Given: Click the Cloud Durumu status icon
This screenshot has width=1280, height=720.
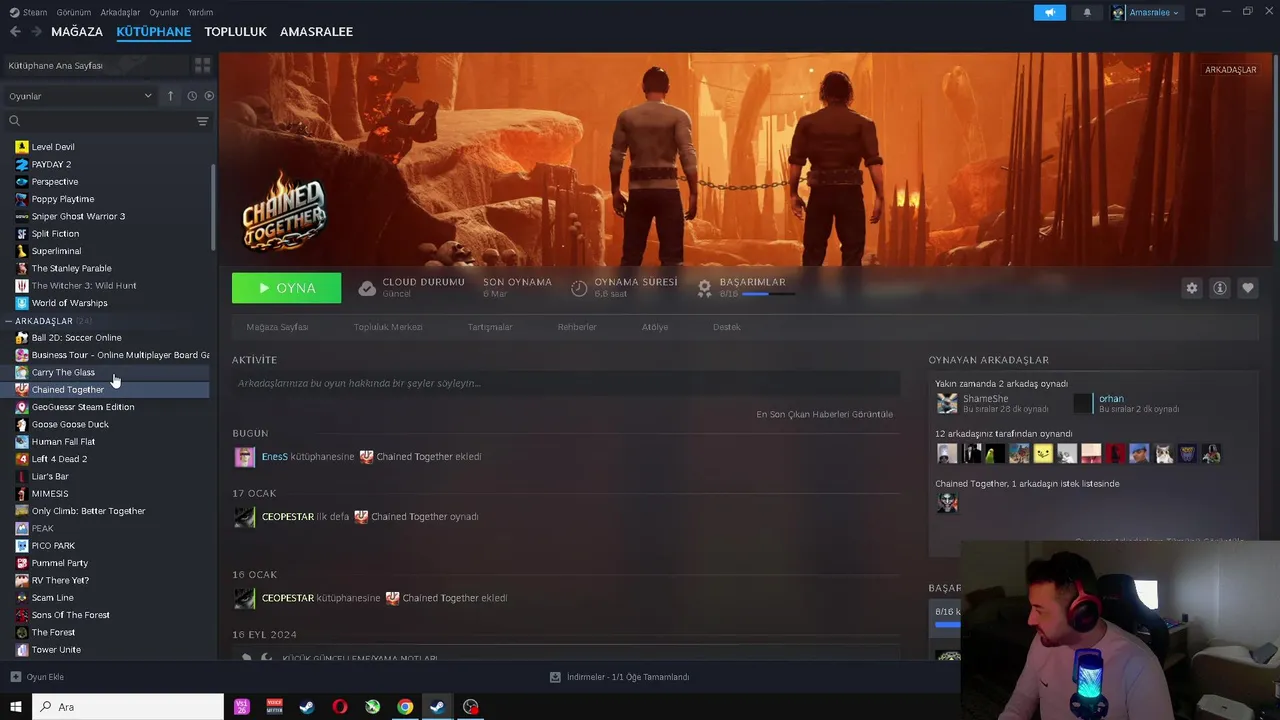Looking at the screenshot, I should [367, 288].
